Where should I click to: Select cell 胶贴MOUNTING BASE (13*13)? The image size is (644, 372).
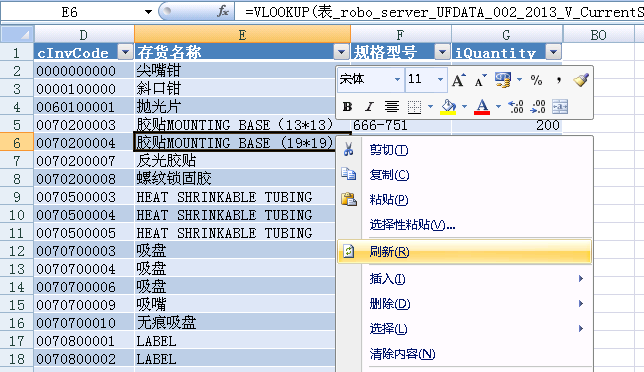tap(242, 125)
